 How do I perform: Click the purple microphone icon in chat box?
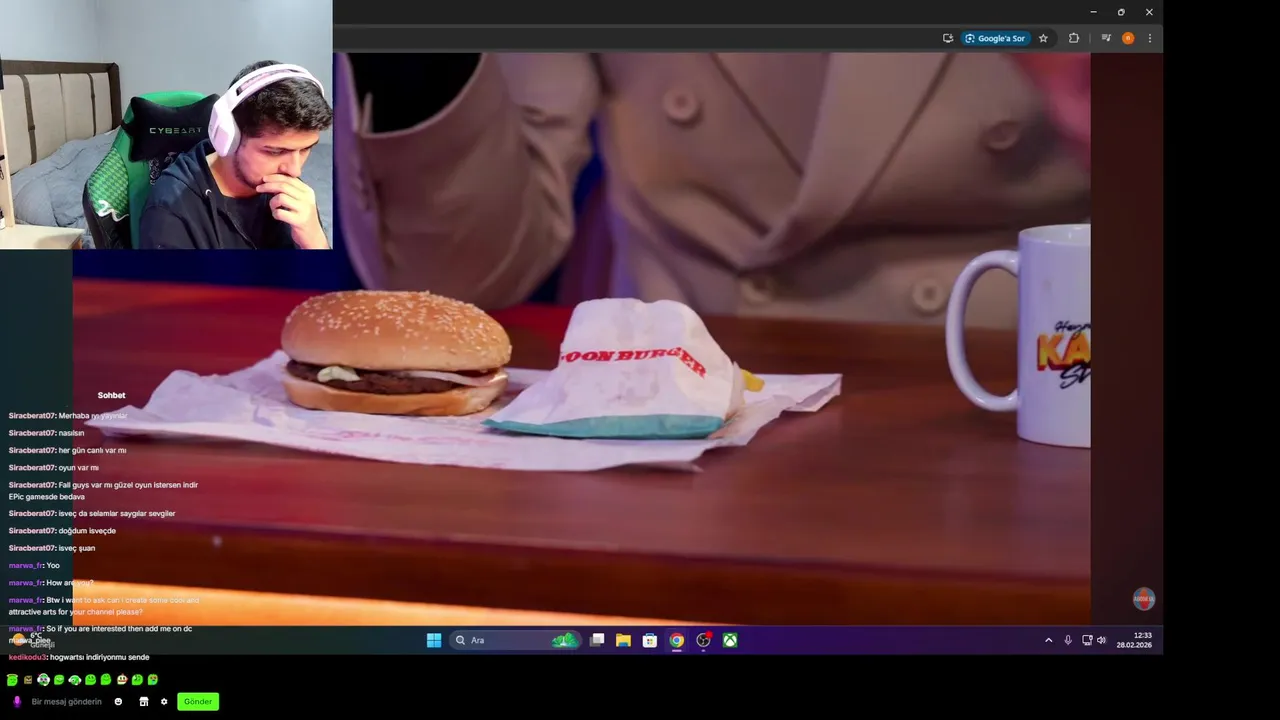[17, 702]
